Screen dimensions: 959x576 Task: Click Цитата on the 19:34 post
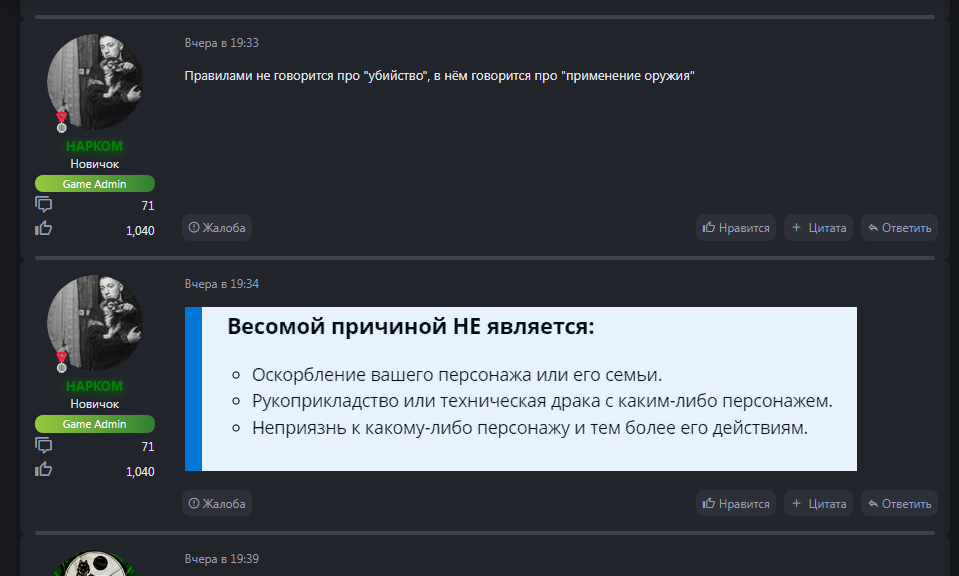pos(819,504)
